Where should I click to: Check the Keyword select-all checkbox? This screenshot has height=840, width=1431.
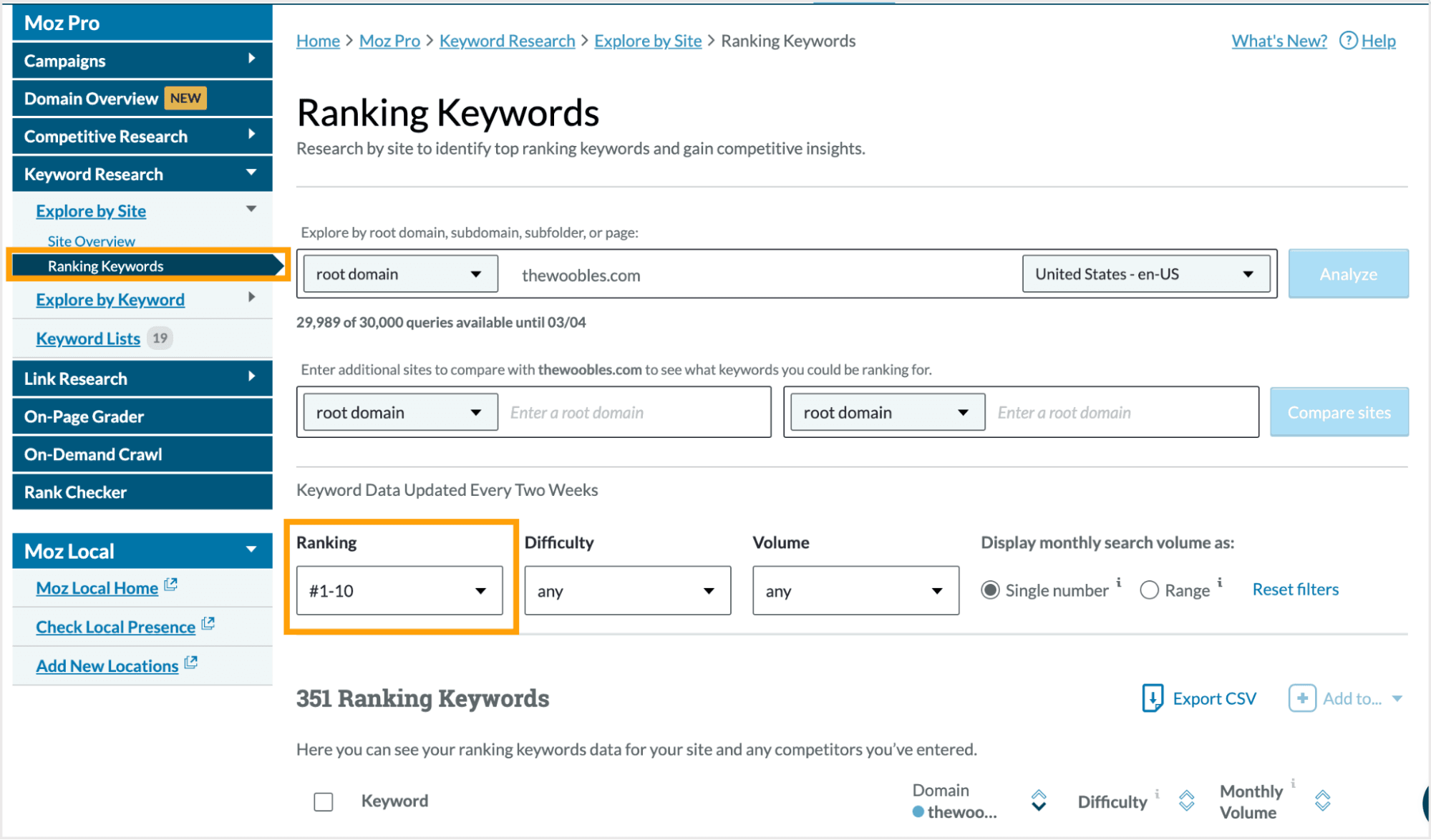tap(324, 801)
